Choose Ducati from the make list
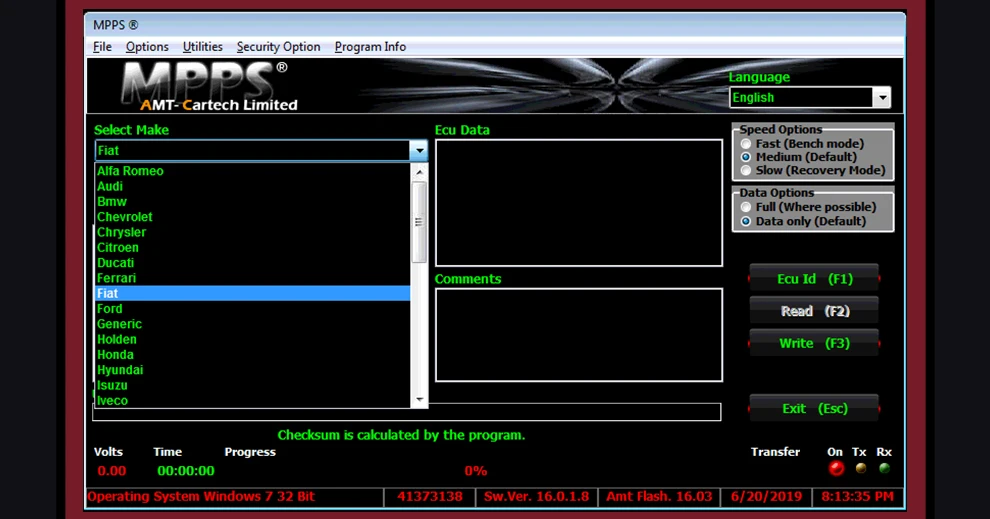Image resolution: width=990 pixels, height=519 pixels. coord(253,263)
